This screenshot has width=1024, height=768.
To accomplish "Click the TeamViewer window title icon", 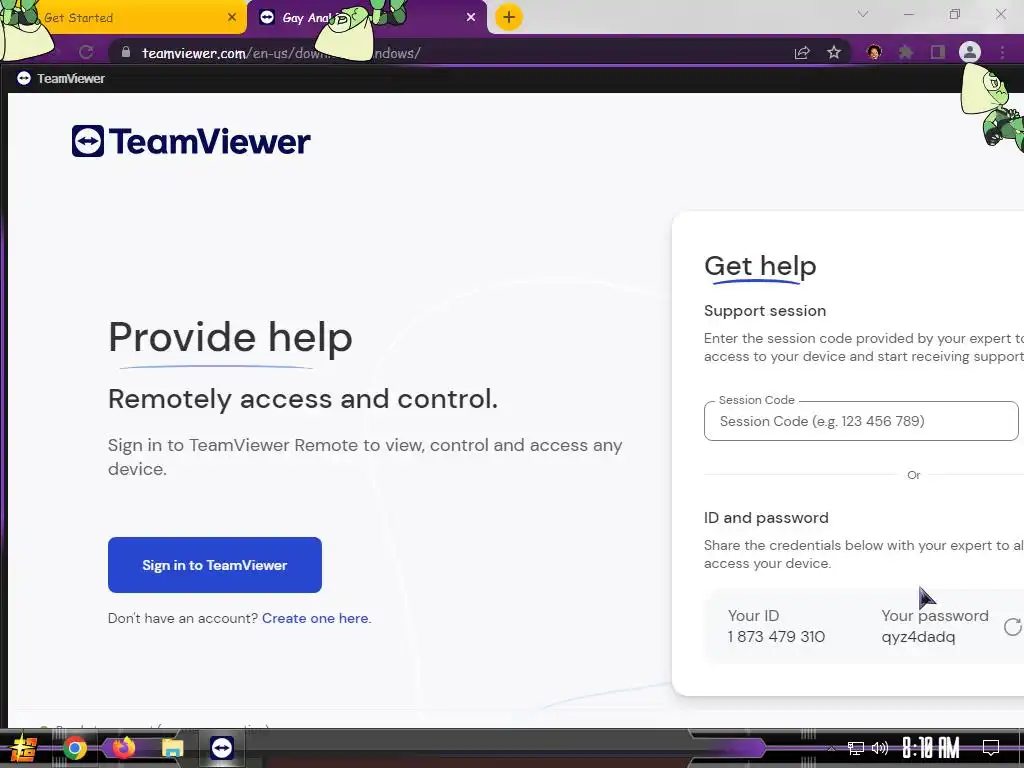I will click(24, 78).
